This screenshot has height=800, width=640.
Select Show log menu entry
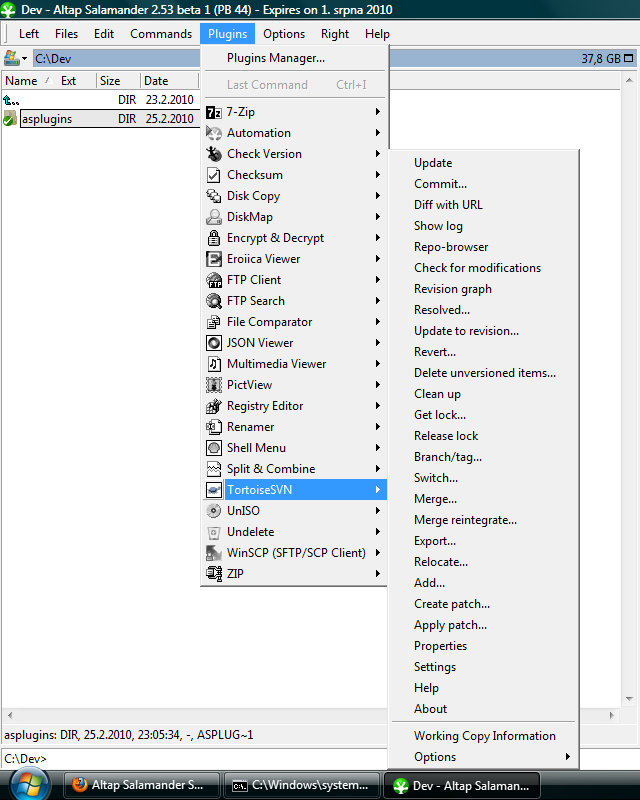pyautogui.click(x=438, y=226)
